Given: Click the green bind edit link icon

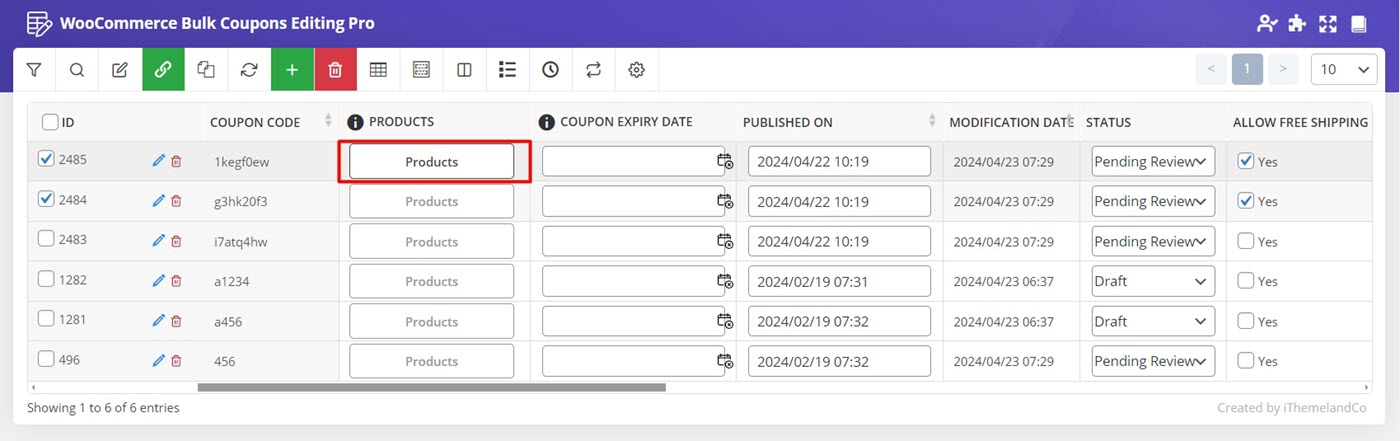Looking at the screenshot, I should pos(163,70).
